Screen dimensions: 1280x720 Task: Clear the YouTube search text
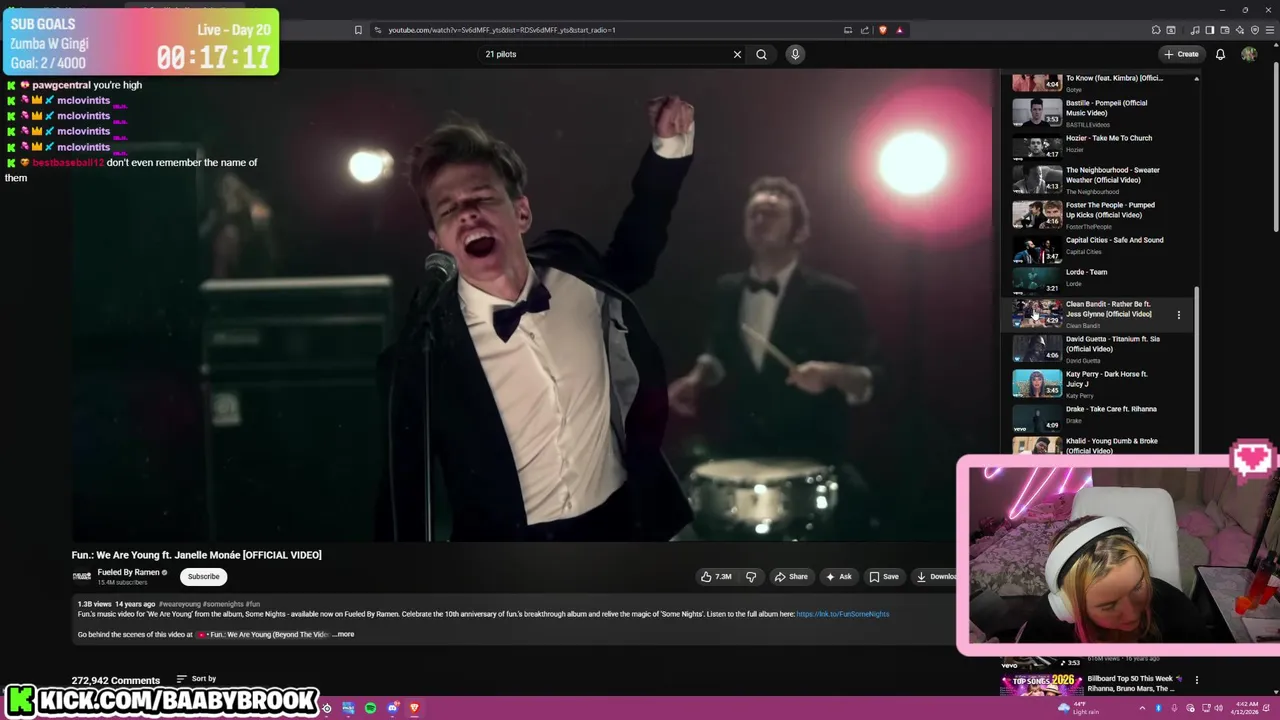737,54
